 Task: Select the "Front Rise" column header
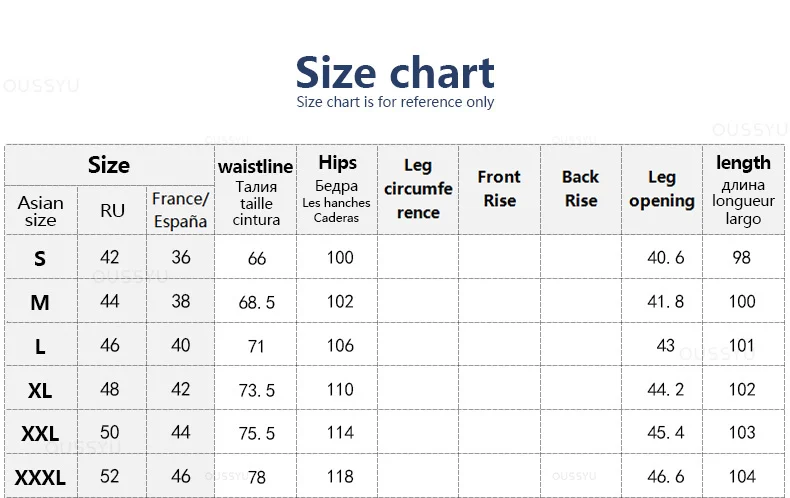[x=499, y=189]
